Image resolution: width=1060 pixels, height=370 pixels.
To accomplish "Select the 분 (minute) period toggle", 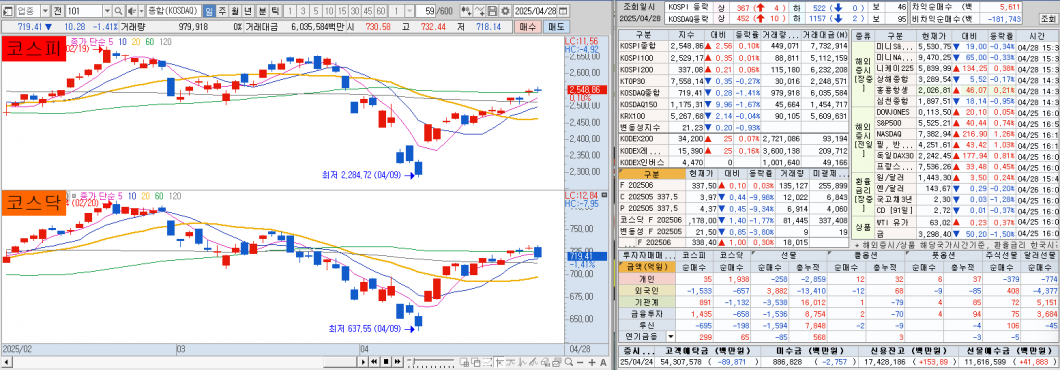I will pos(262,11).
